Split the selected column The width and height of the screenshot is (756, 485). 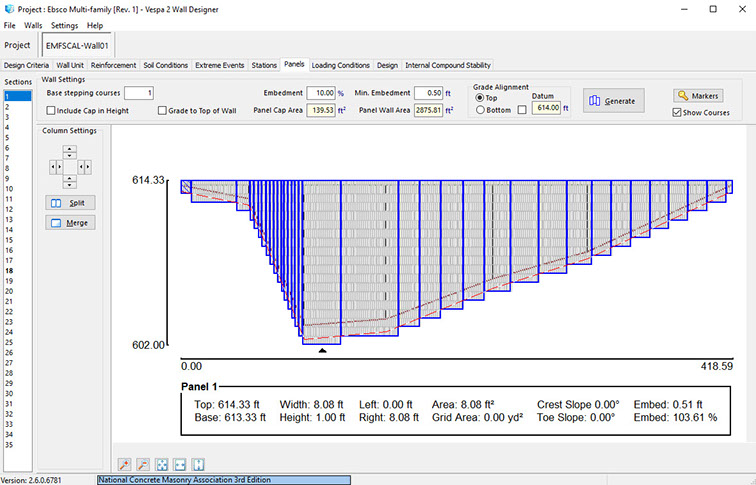pos(70,202)
